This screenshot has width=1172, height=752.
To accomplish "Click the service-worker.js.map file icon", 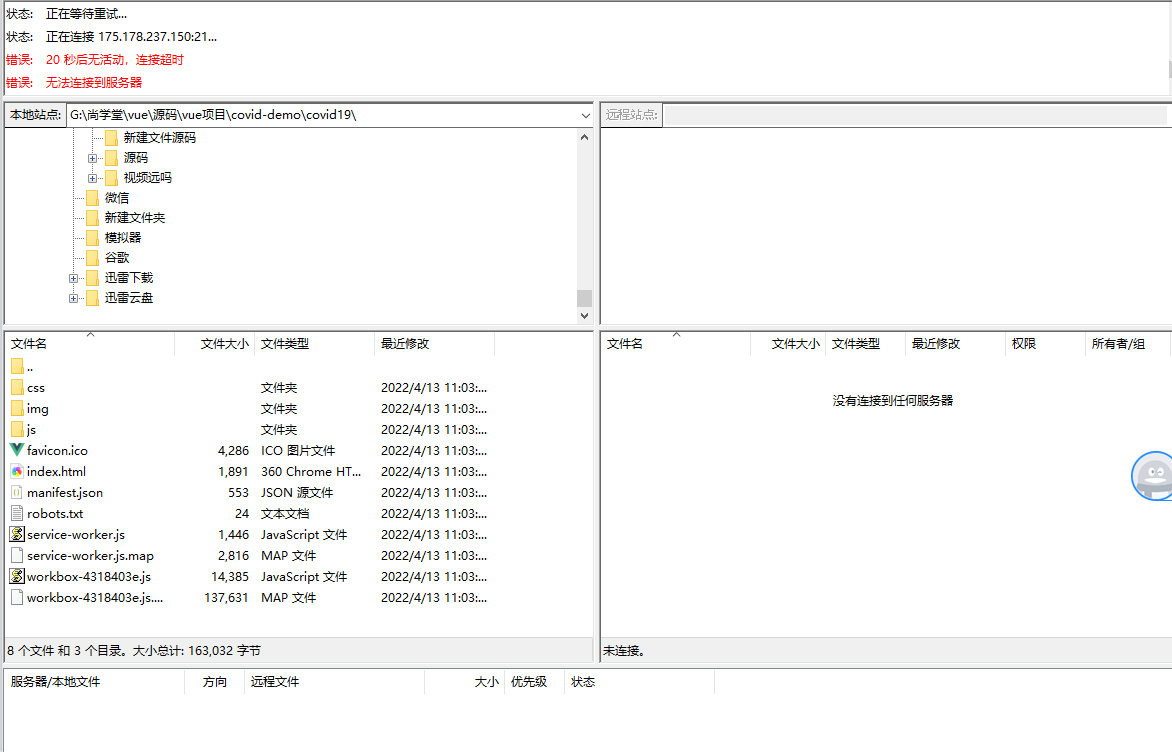I will tap(16, 555).
